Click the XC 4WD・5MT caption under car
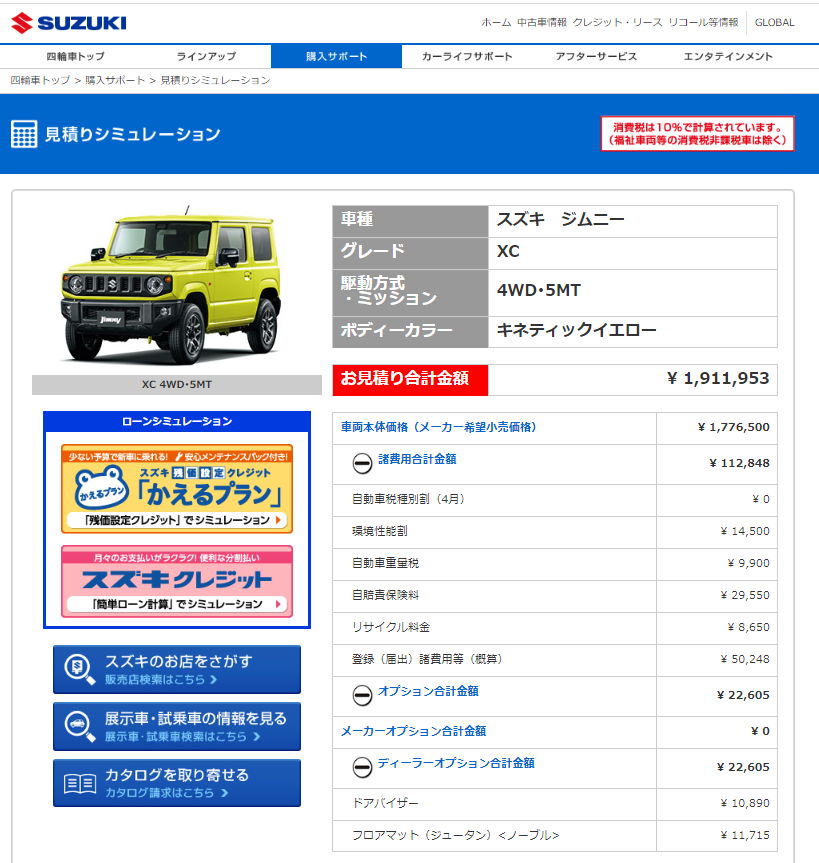The image size is (819, 863). click(x=177, y=385)
